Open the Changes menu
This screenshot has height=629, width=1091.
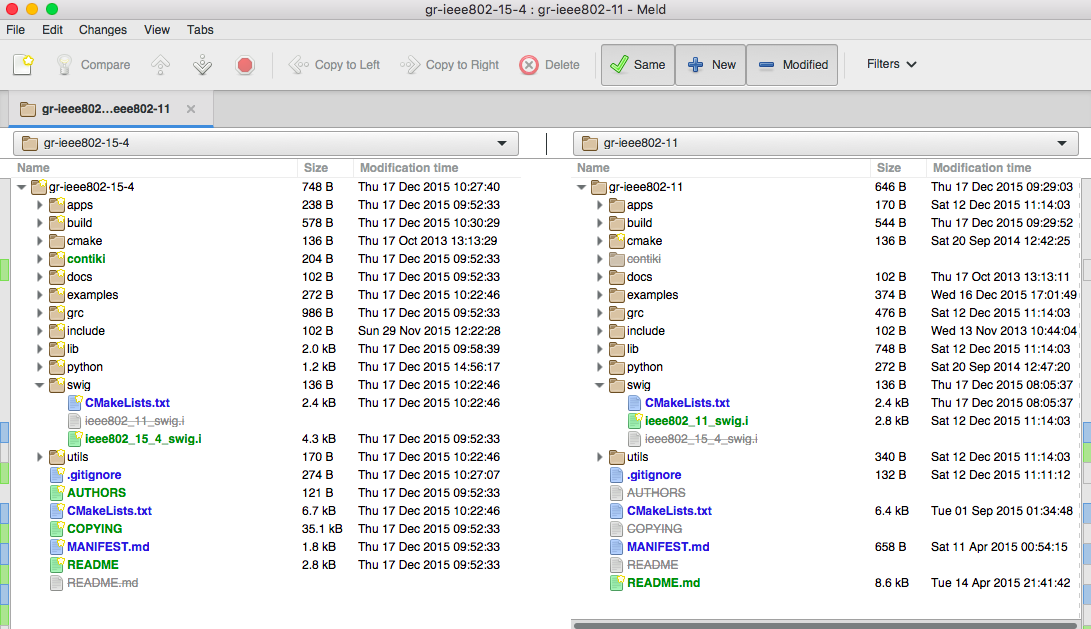pos(103,30)
